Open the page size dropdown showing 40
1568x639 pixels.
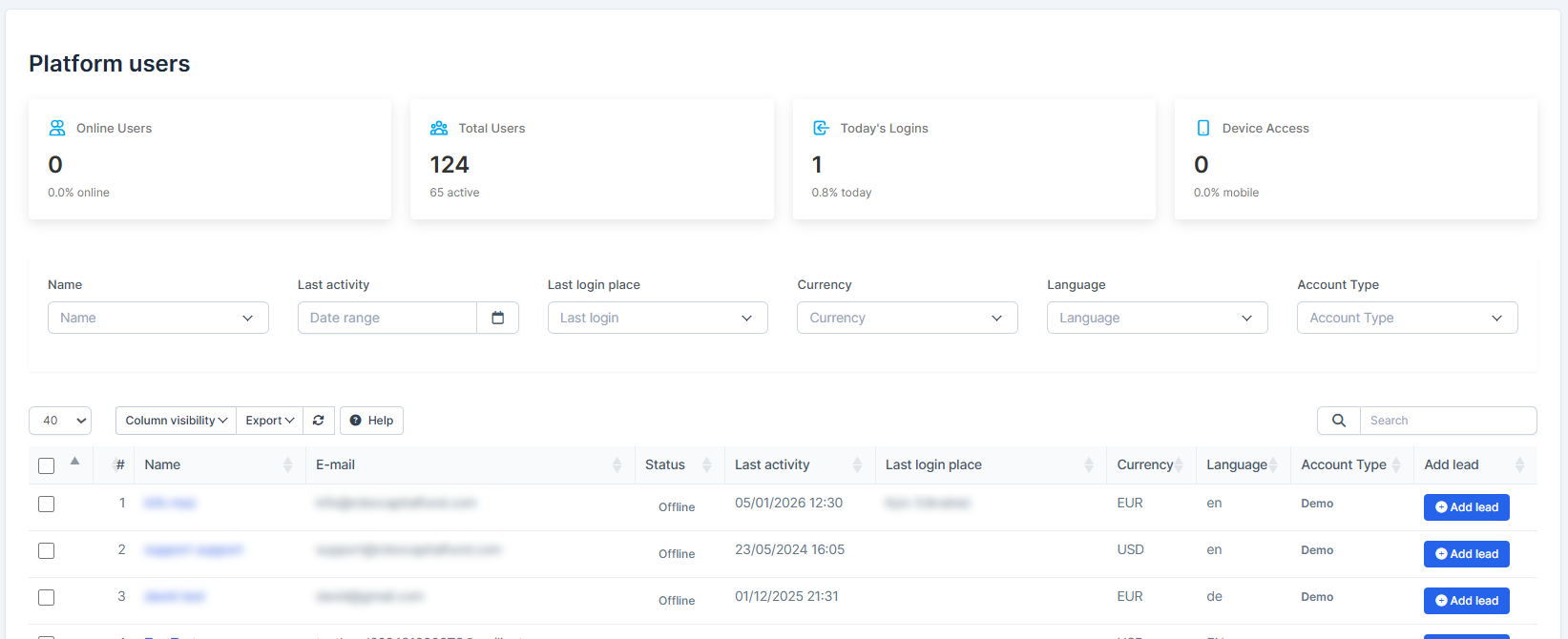60,421
